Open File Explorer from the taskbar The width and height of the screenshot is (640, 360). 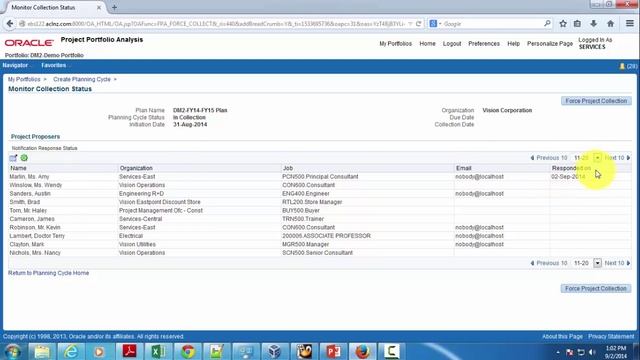(42, 351)
